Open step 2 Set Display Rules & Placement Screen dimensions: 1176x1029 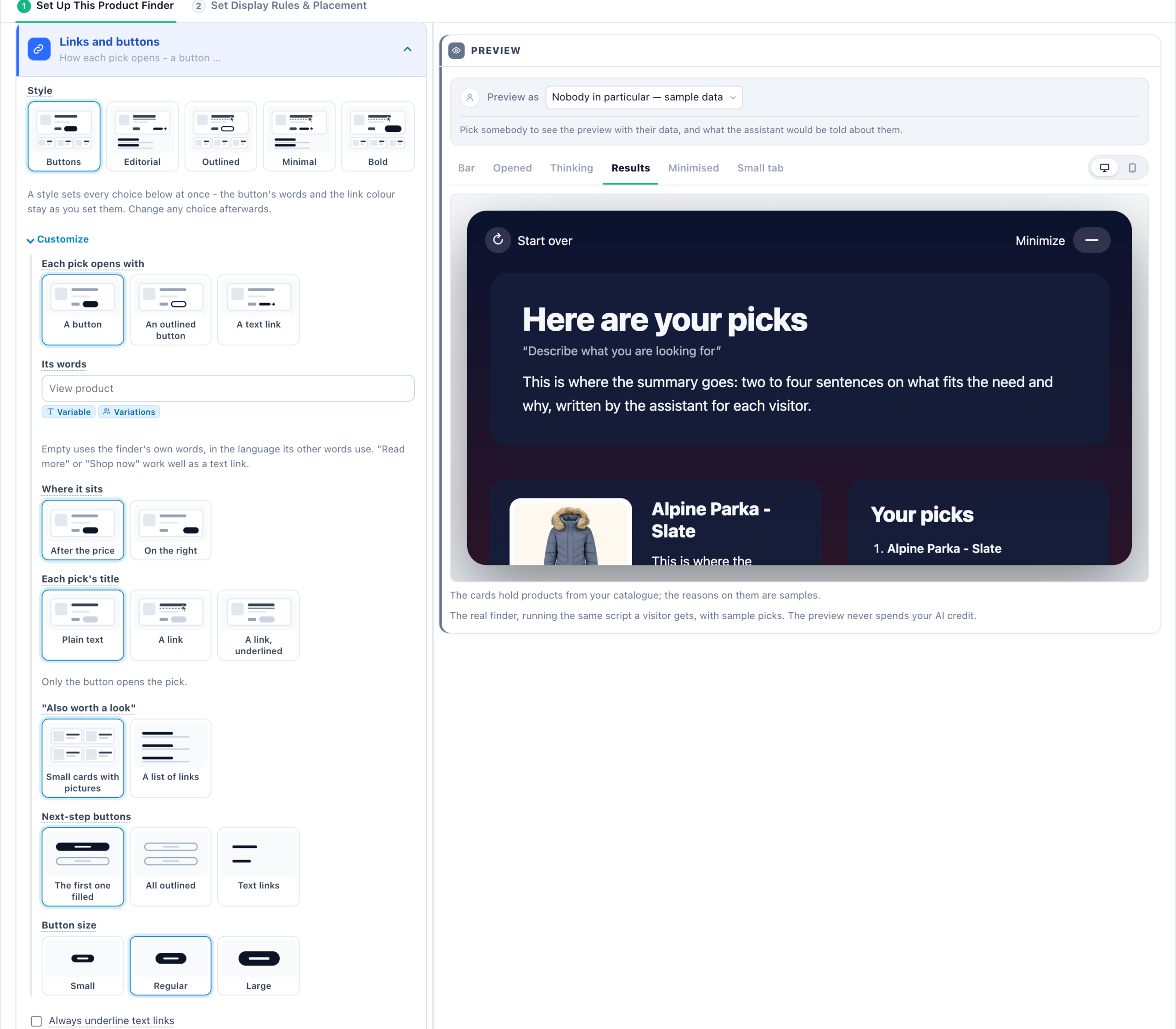280,6
